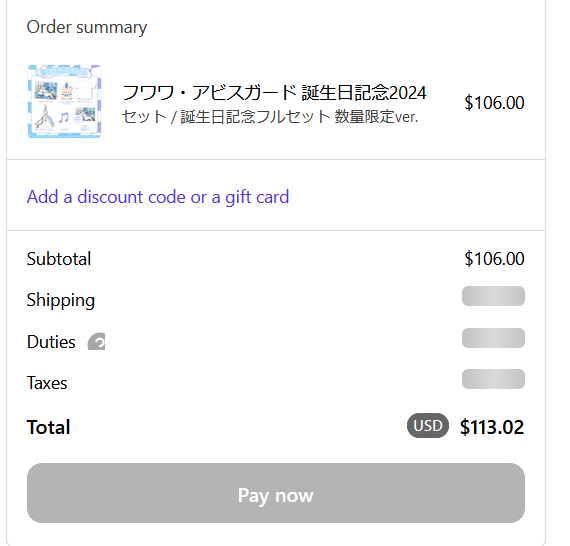Click the Order summary heading

click(87, 27)
